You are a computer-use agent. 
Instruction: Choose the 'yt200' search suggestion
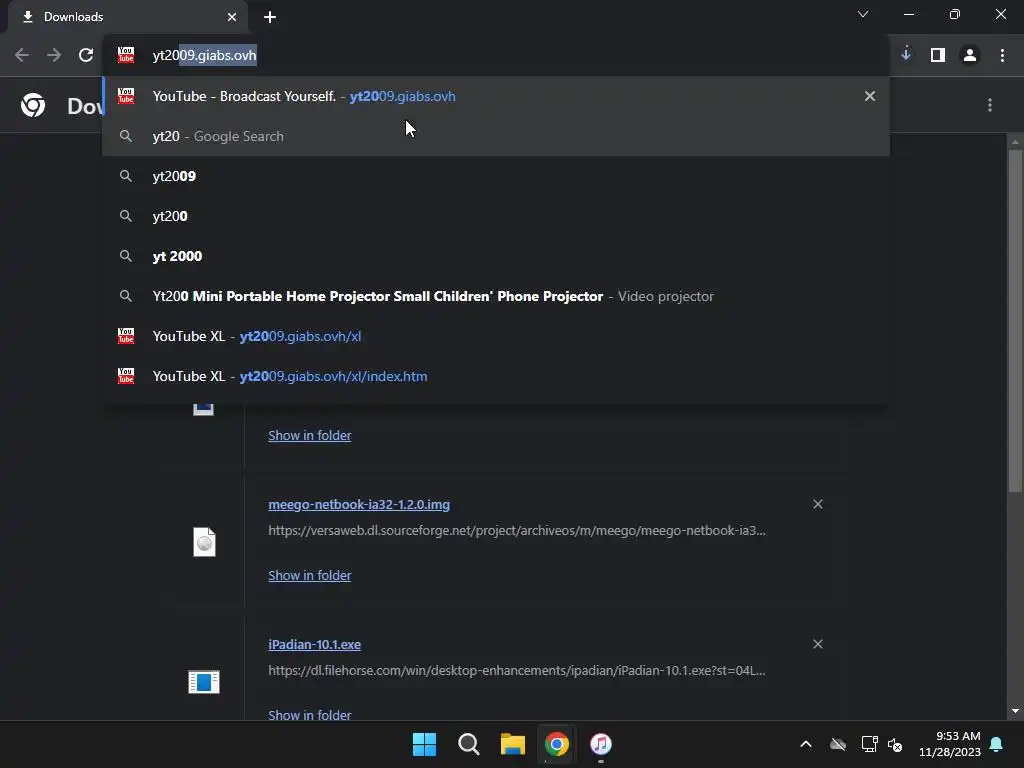tap(496, 216)
